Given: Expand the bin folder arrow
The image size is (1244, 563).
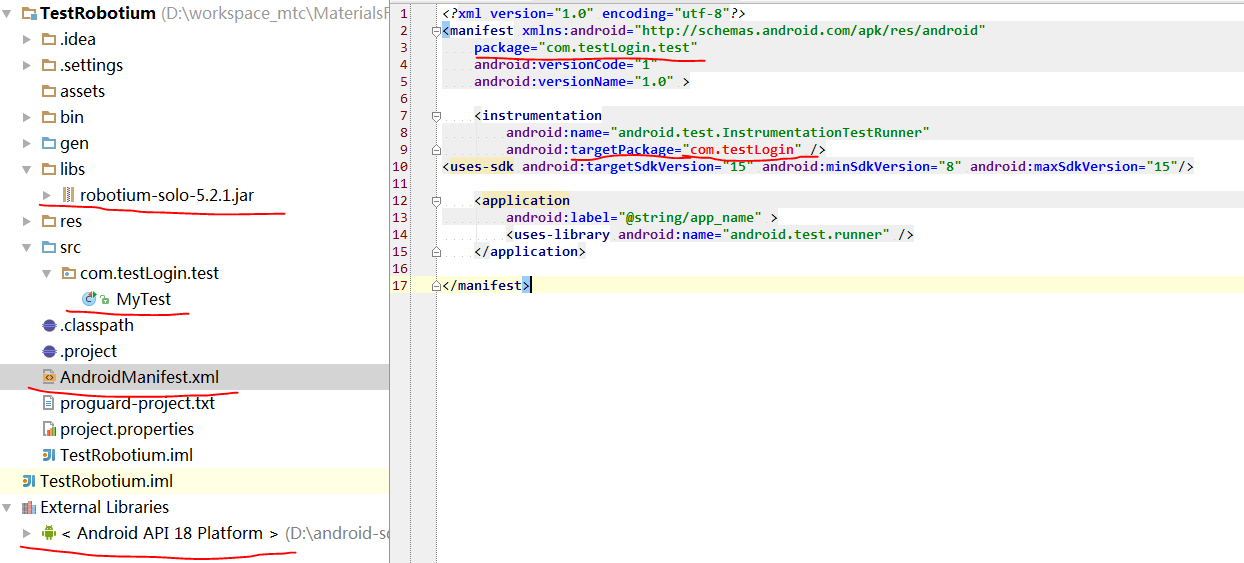Looking at the screenshot, I should coord(27,118).
